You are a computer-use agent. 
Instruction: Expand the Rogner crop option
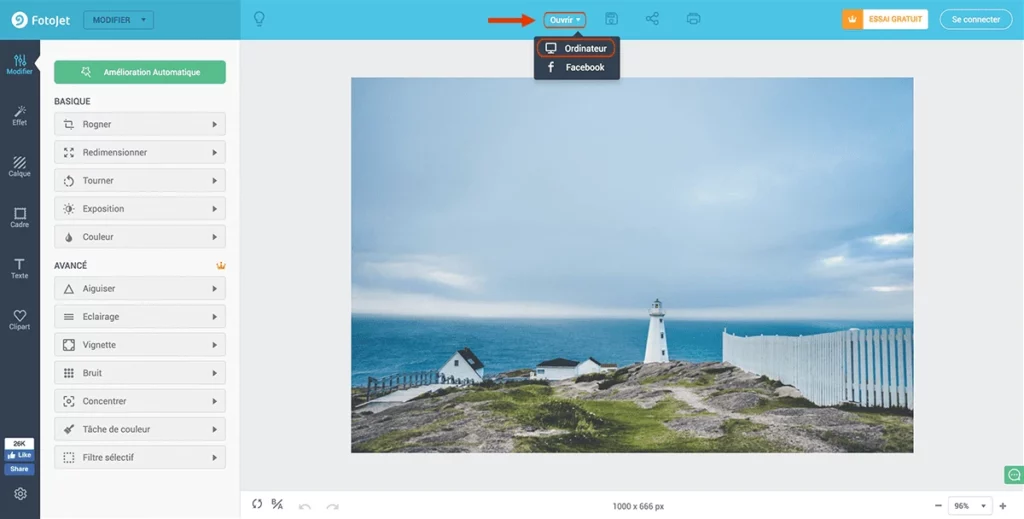tap(139, 124)
